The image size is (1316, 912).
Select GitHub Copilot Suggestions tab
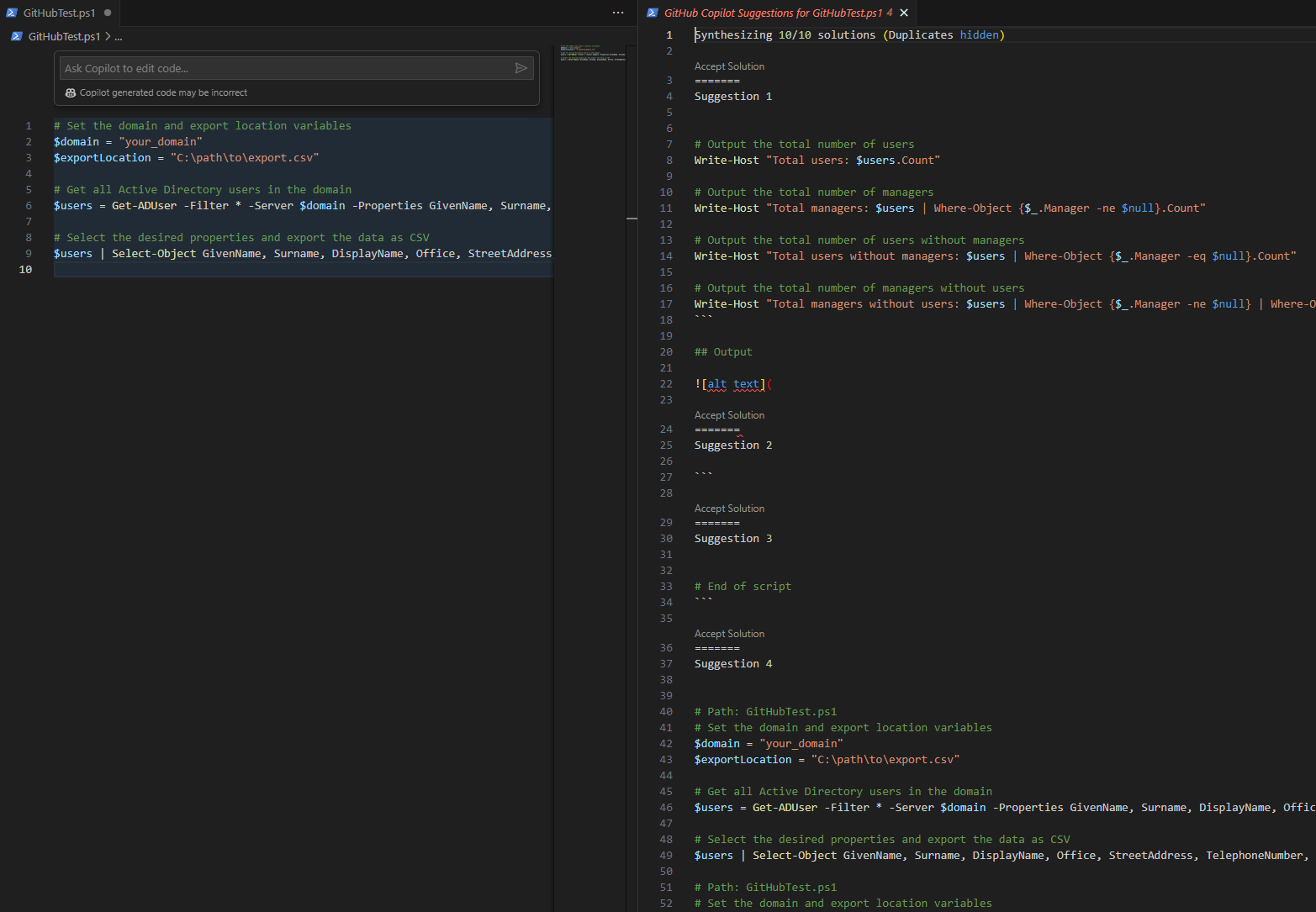[772, 13]
